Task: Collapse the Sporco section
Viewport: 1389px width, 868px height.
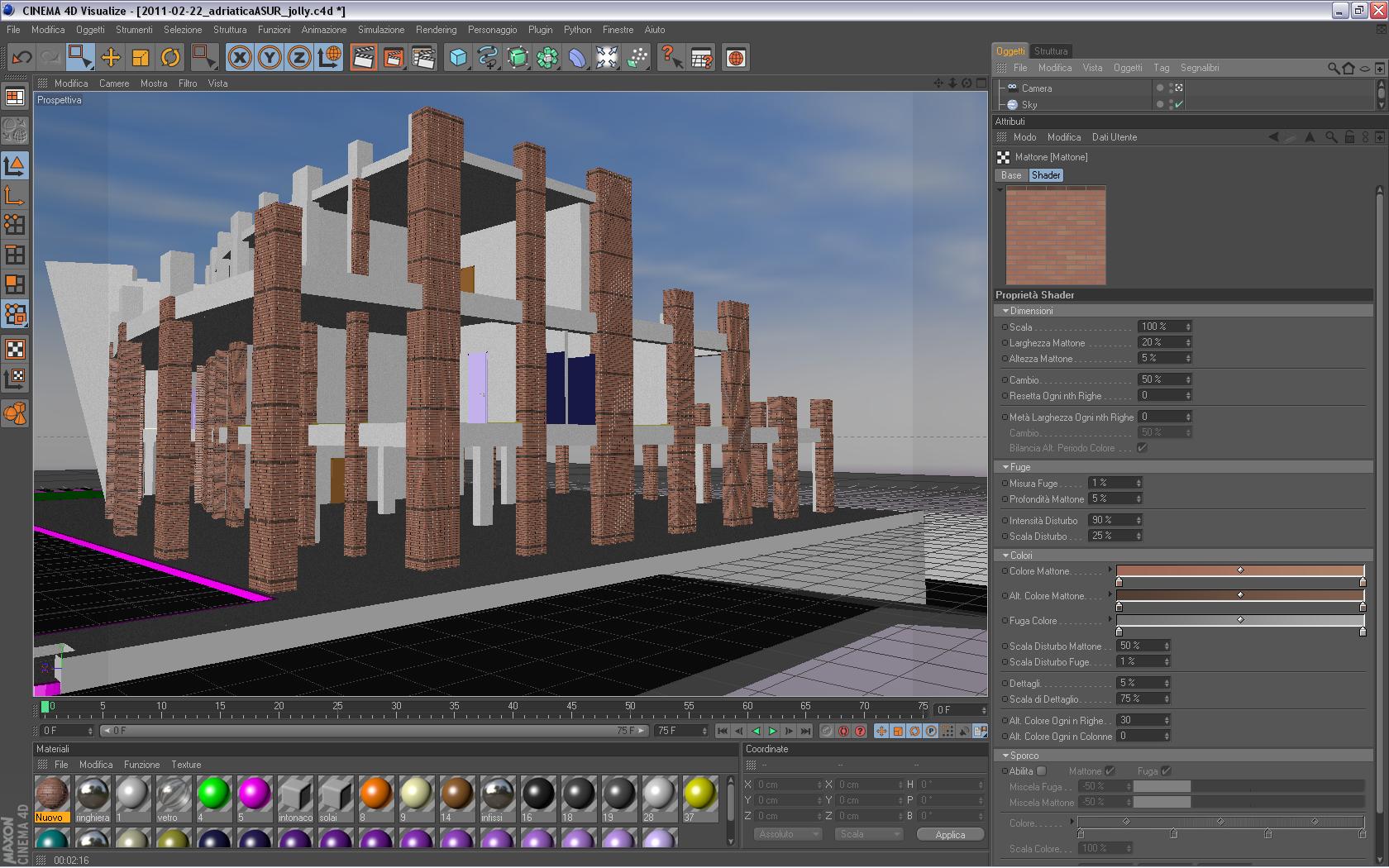Action: click(1005, 756)
